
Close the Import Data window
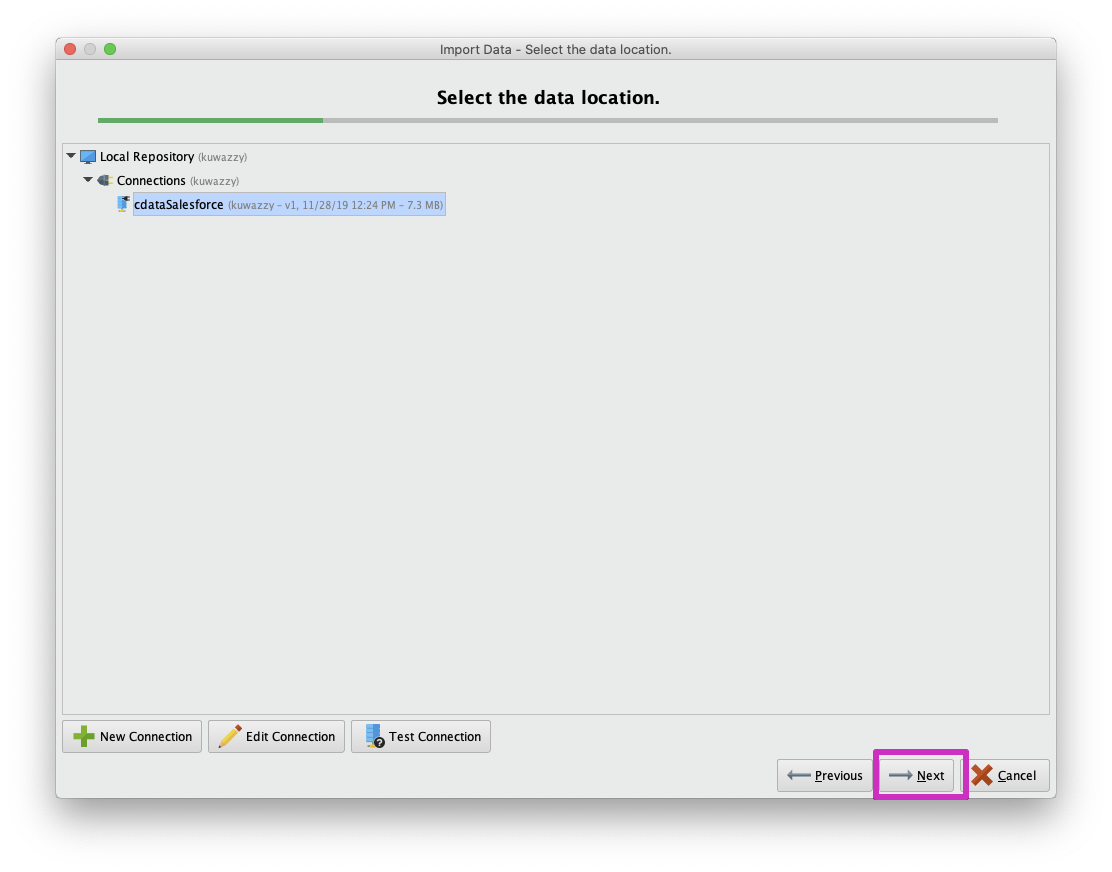70,49
